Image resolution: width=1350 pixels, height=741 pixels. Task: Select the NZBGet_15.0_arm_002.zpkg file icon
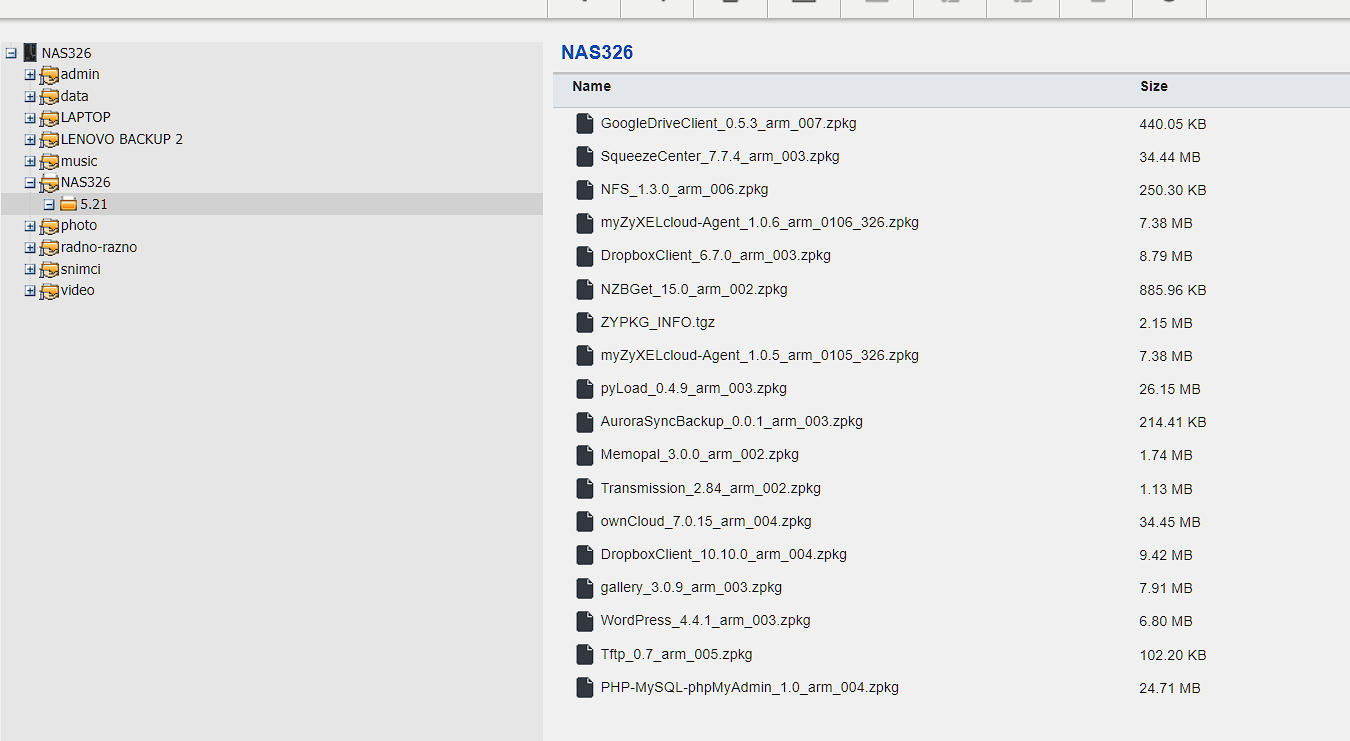coord(585,290)
